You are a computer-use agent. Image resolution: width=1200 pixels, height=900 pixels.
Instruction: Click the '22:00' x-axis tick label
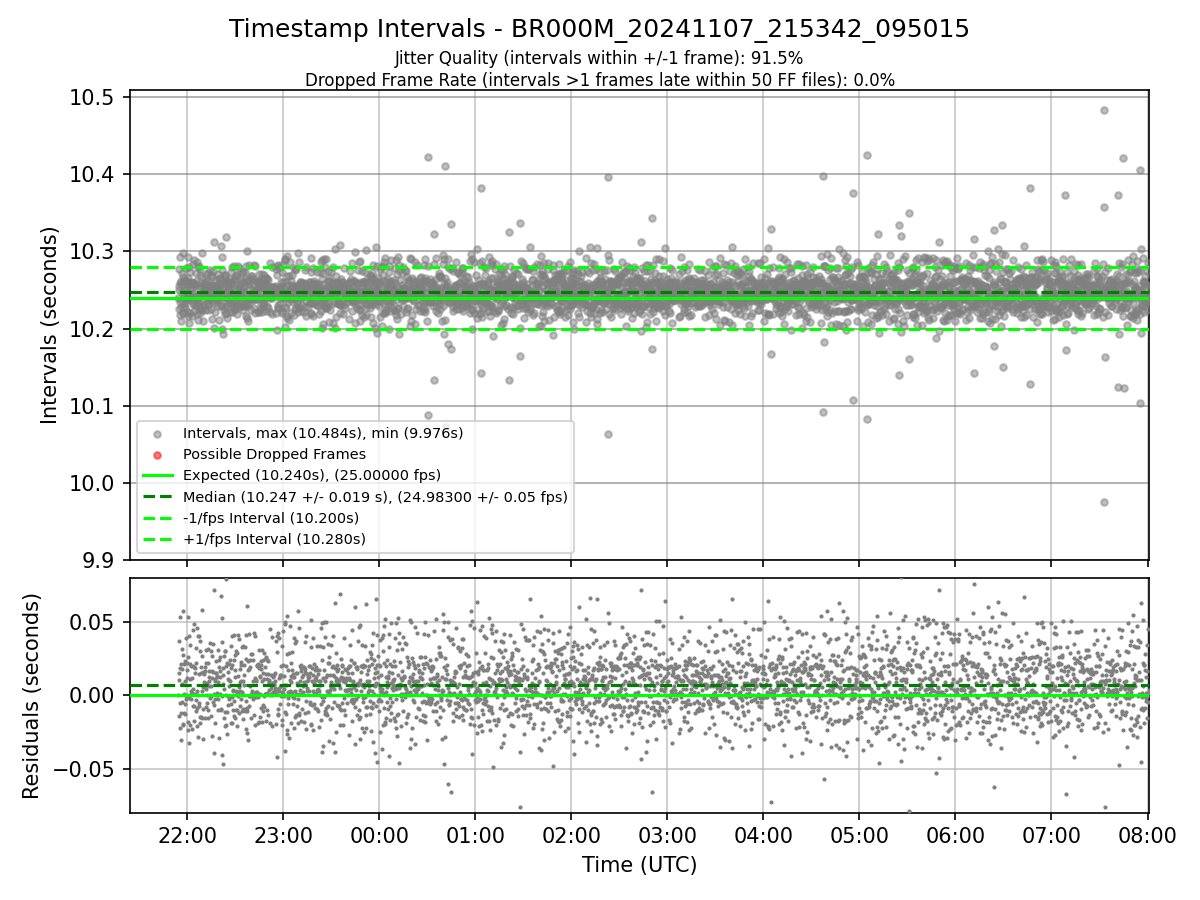coord(187,836)
